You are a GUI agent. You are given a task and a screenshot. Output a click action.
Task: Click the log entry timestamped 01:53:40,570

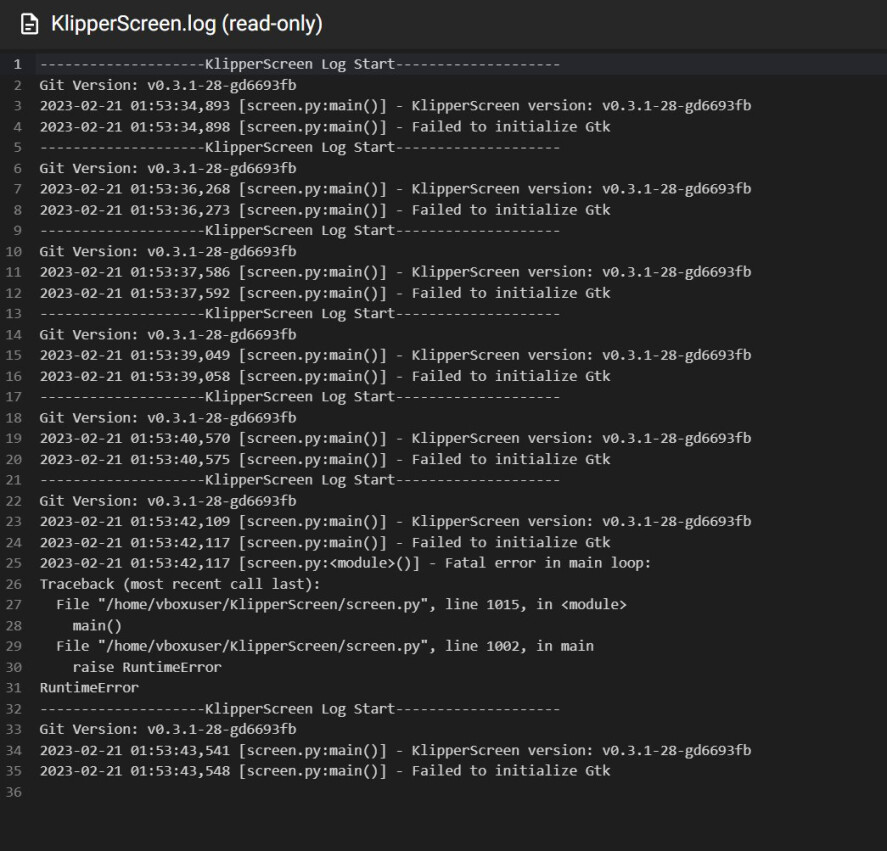point(395,439)
